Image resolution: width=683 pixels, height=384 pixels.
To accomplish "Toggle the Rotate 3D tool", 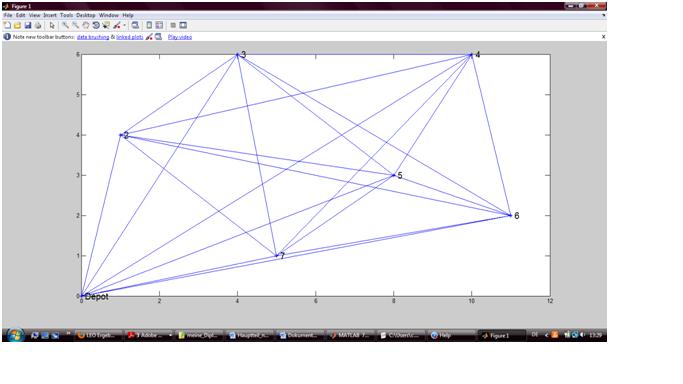I will (96, 26).
